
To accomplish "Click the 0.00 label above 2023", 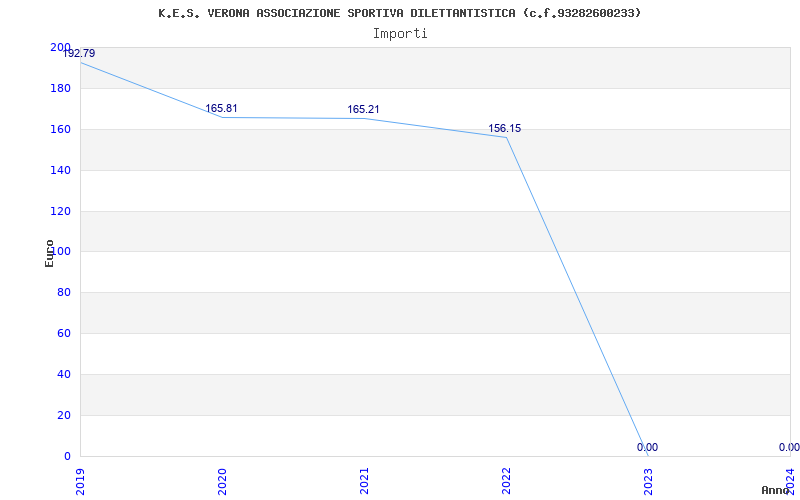I will point(647,447).
